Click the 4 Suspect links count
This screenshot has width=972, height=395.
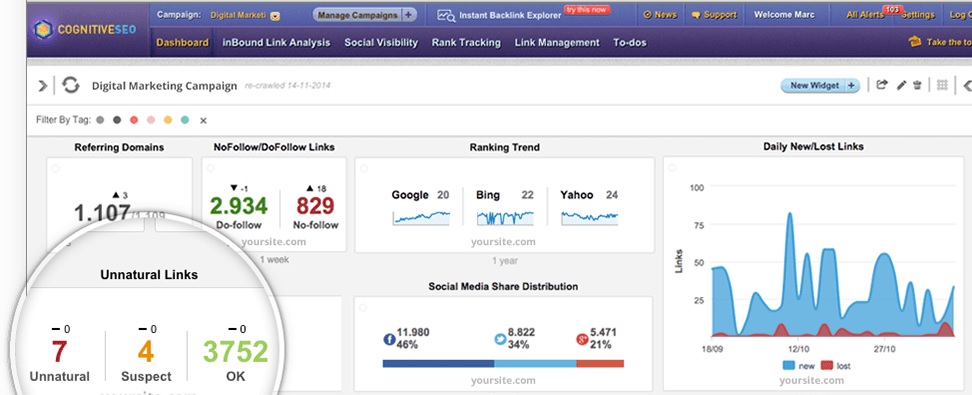click(146, 352)
